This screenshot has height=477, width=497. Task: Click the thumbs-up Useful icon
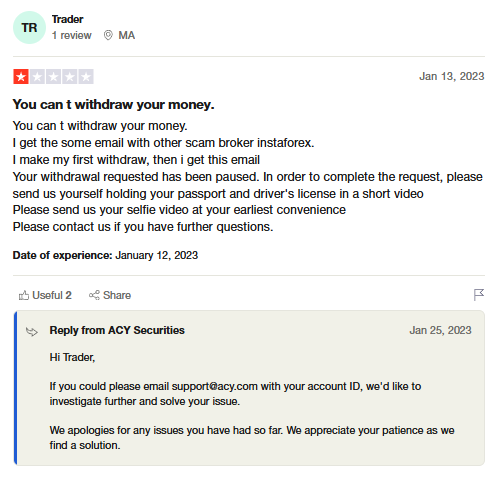coord(24,295)
